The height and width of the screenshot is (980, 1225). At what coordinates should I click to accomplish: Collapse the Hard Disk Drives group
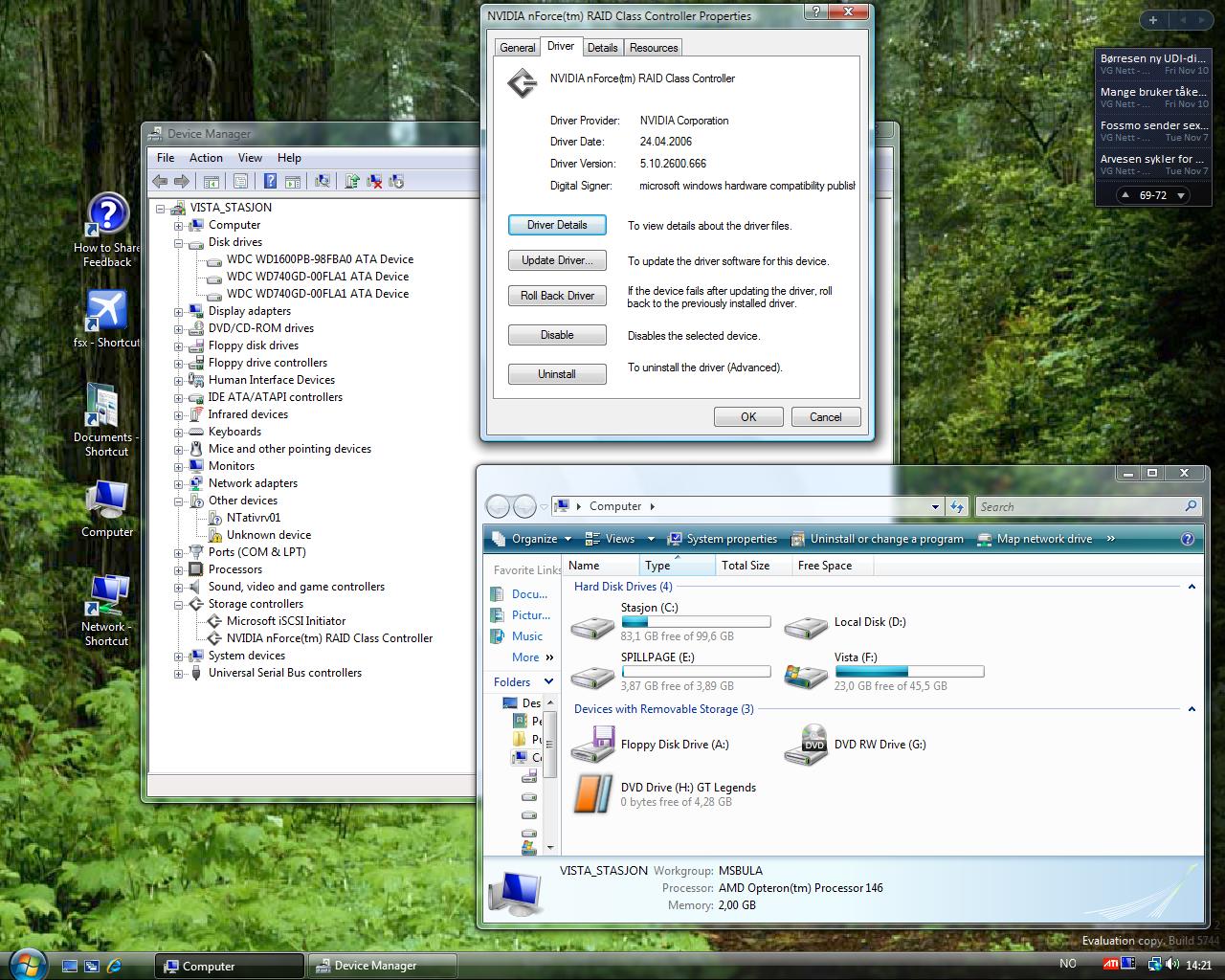(x=1192, y=587)
